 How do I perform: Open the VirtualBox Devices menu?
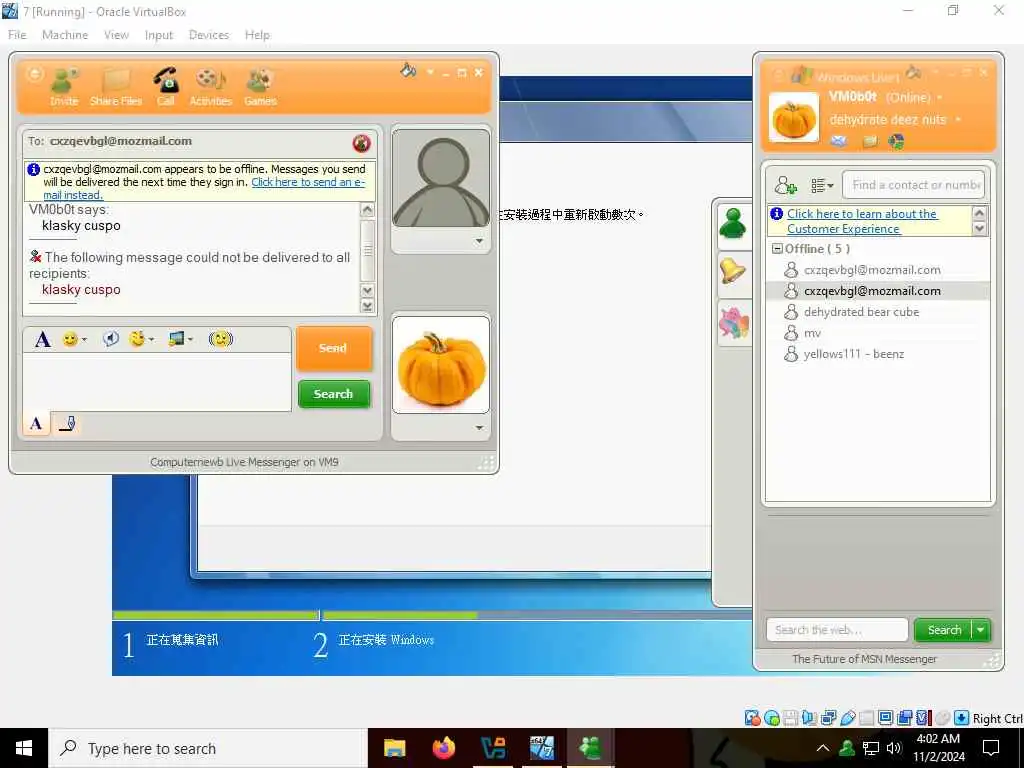click(209, 35)
